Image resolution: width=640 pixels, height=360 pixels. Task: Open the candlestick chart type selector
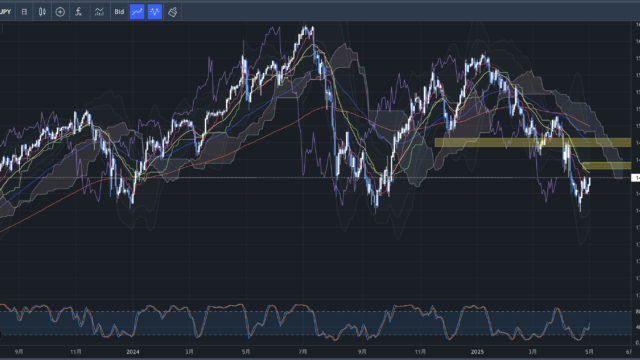coord(42,12)
